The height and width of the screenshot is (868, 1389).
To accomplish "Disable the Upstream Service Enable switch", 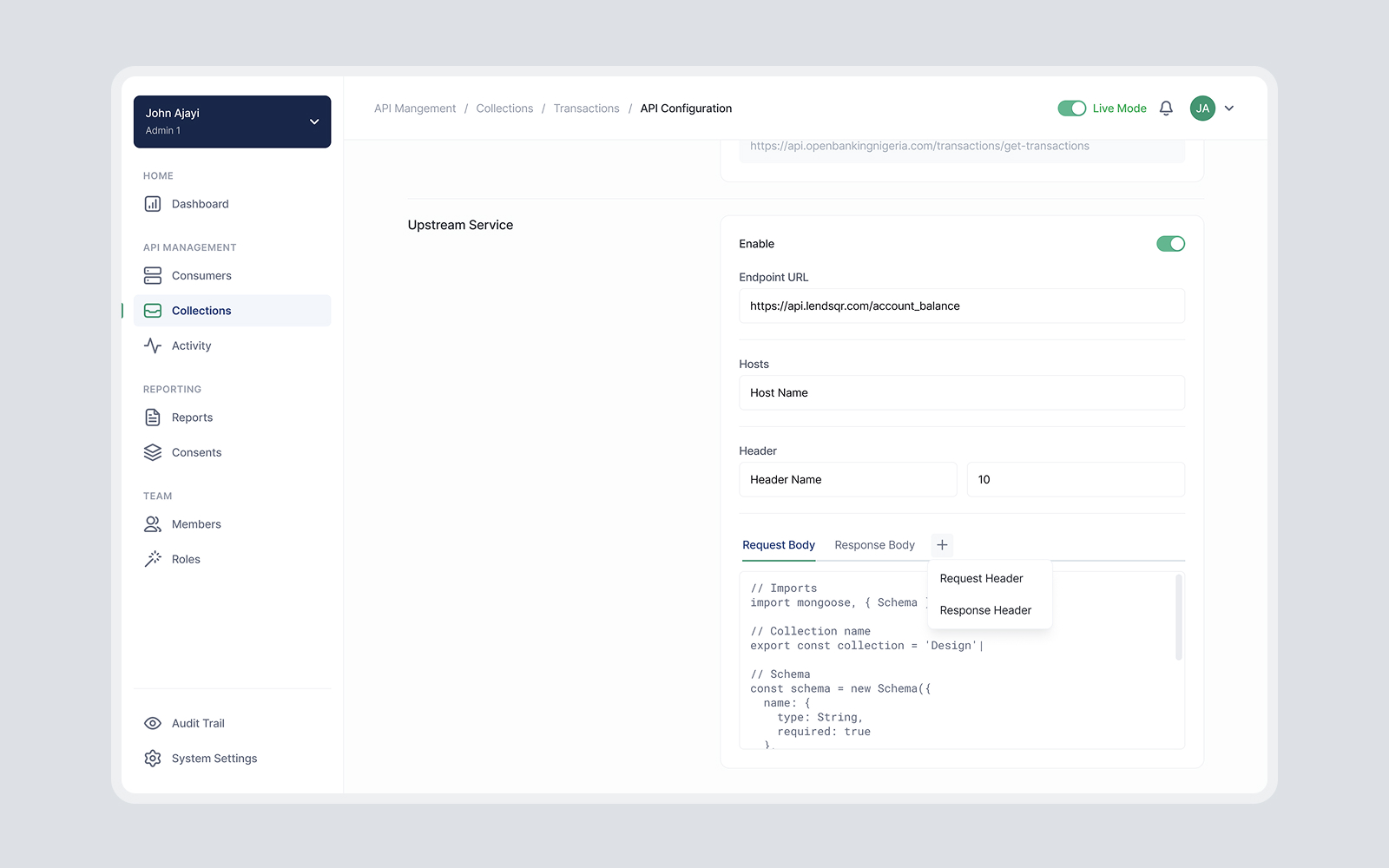I will tap(1171, 244).
